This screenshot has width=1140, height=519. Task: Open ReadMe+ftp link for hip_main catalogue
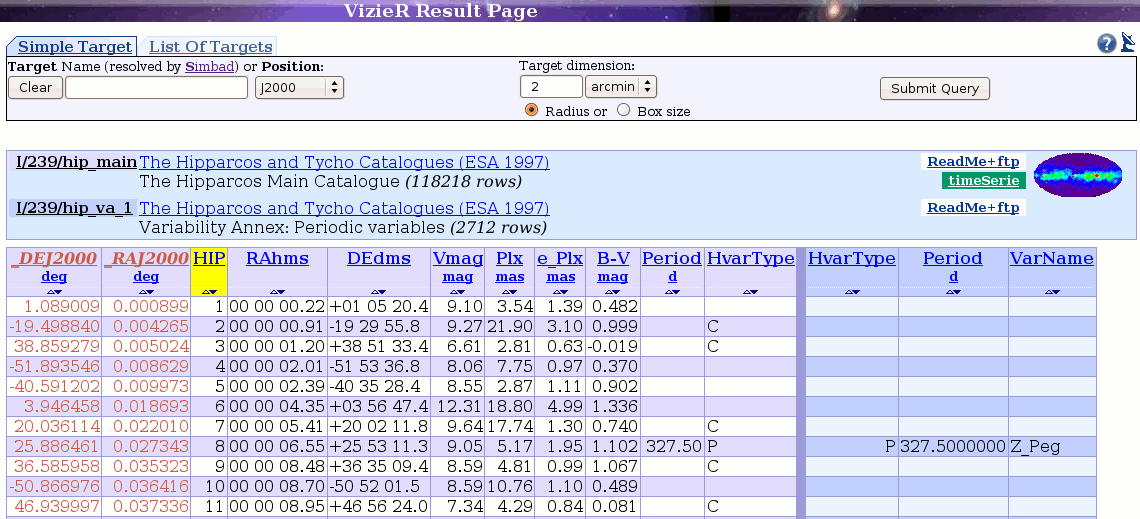(972, 162)
